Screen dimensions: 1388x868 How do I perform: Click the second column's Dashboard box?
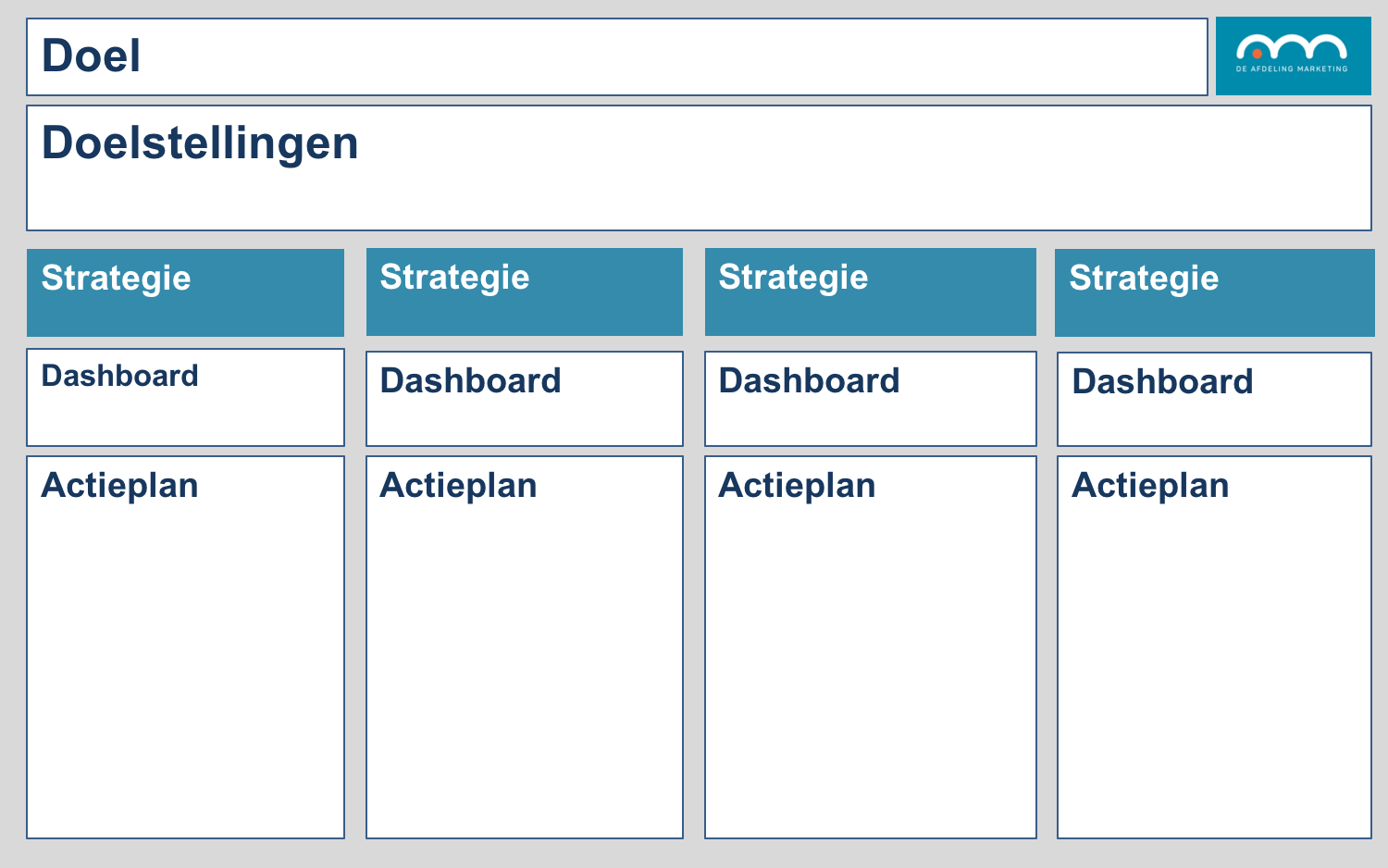[x=525, y=399]
